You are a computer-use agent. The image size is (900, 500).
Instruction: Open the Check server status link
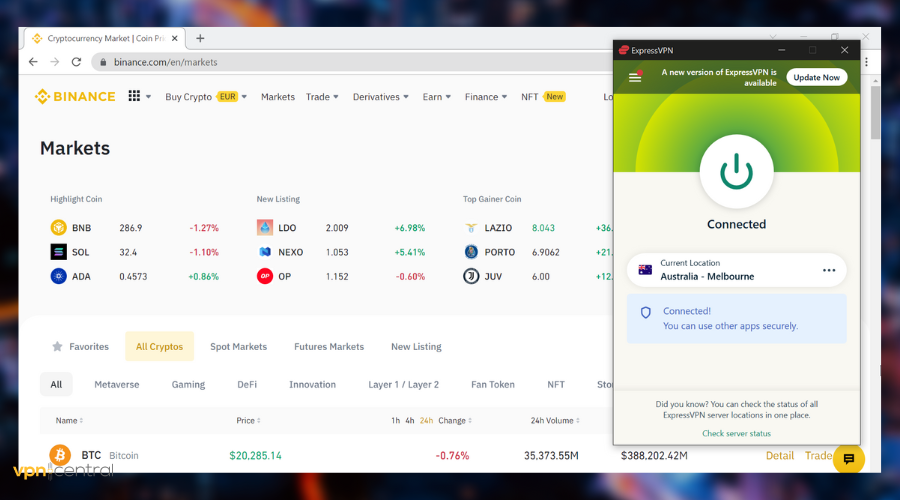(736, 433)
